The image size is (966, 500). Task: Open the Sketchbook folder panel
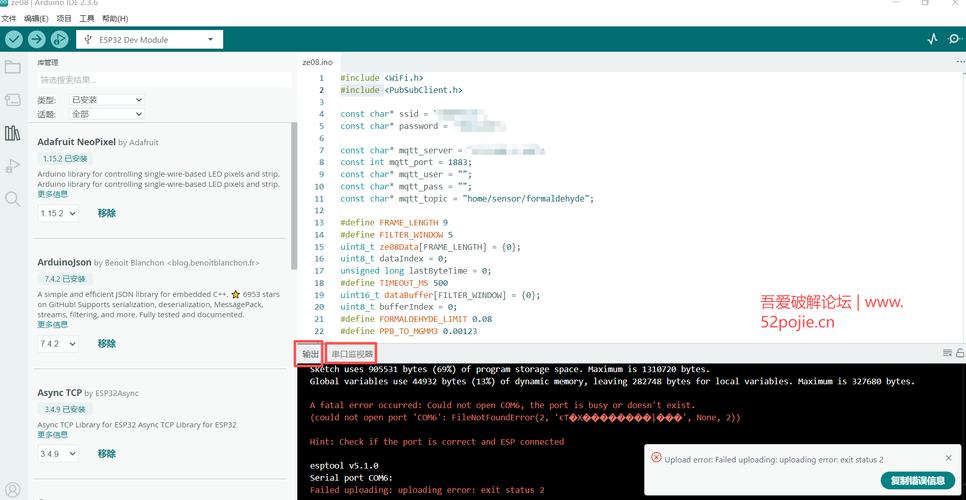pyautogui.click(x=13, y=67)
